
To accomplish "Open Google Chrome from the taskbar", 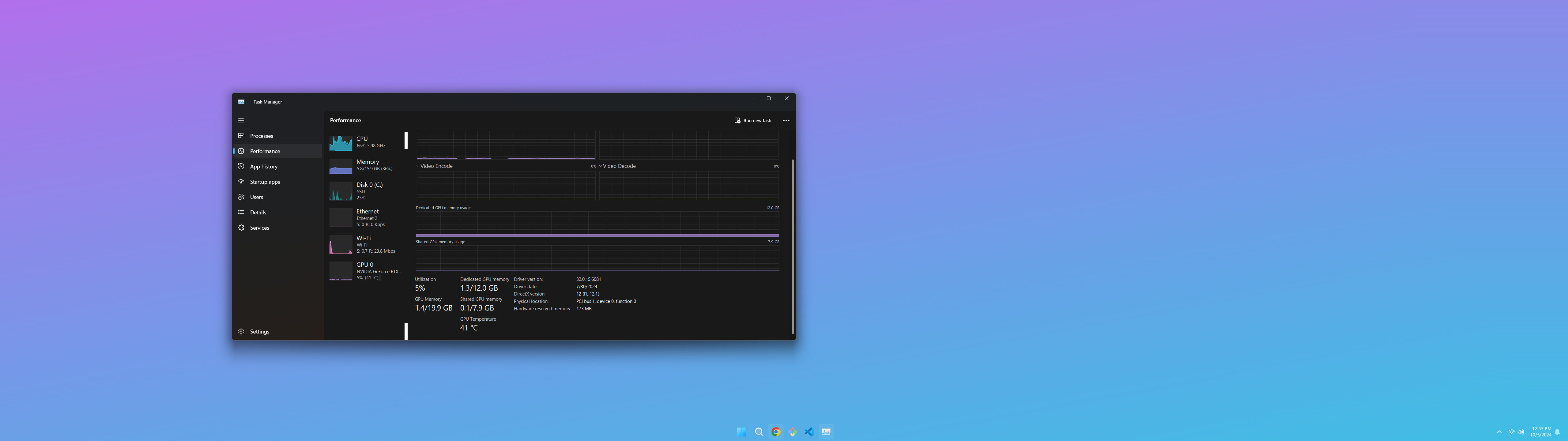I will coord(775,432).
